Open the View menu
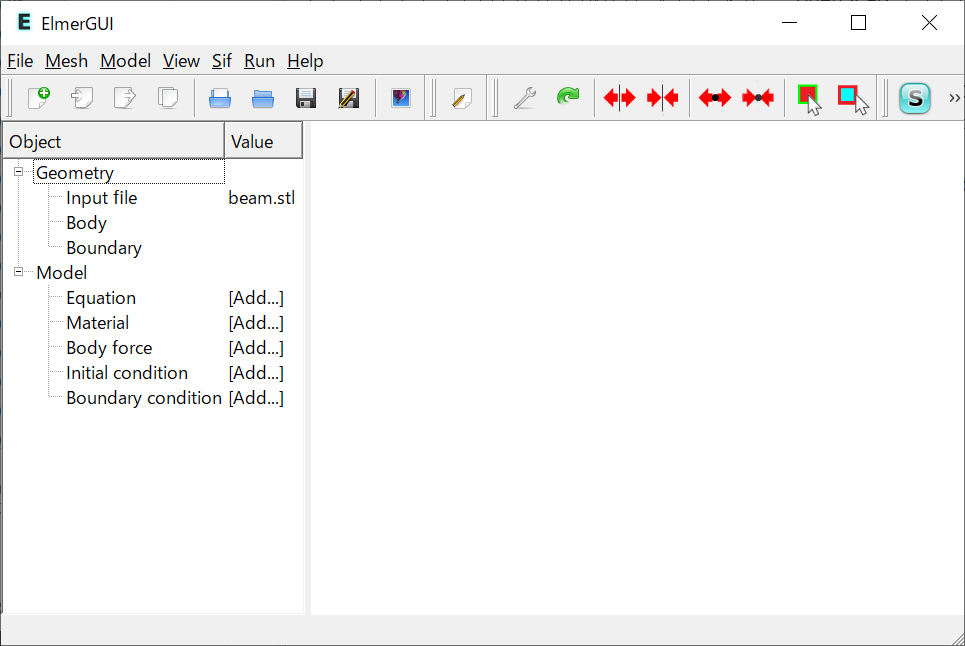Viewport: 965px width, 646px height. [181, 61]
